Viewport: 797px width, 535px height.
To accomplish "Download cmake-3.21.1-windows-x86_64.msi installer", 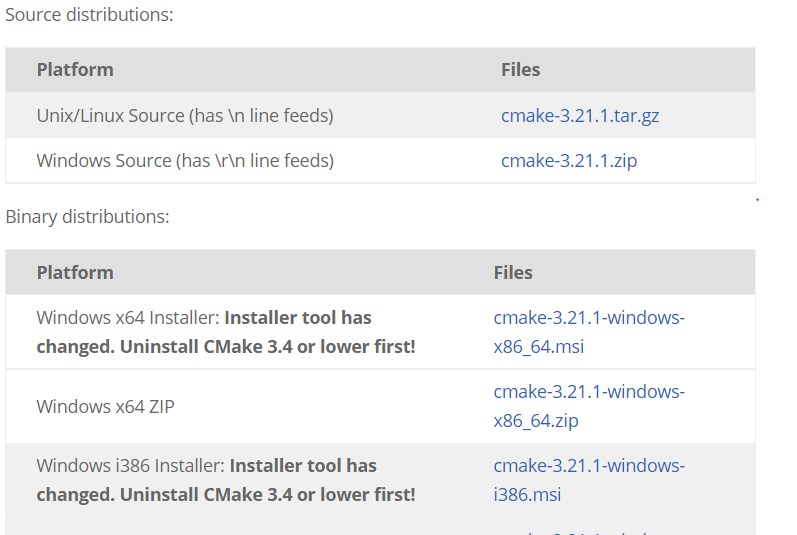I will click(589, 332).
